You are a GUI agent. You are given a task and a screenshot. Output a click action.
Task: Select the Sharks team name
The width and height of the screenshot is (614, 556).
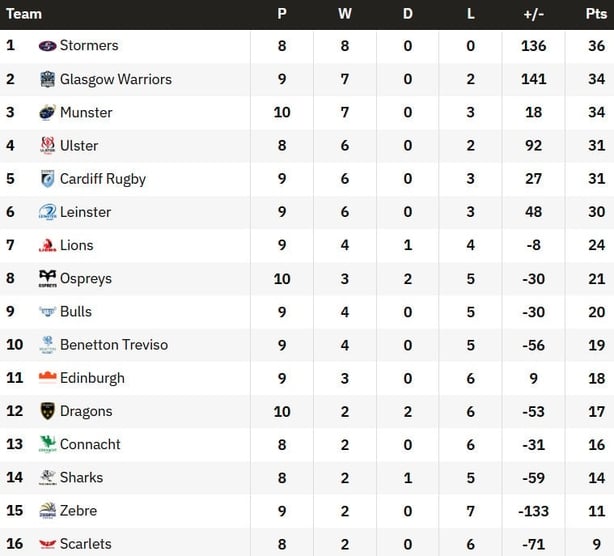pos(81,478)
